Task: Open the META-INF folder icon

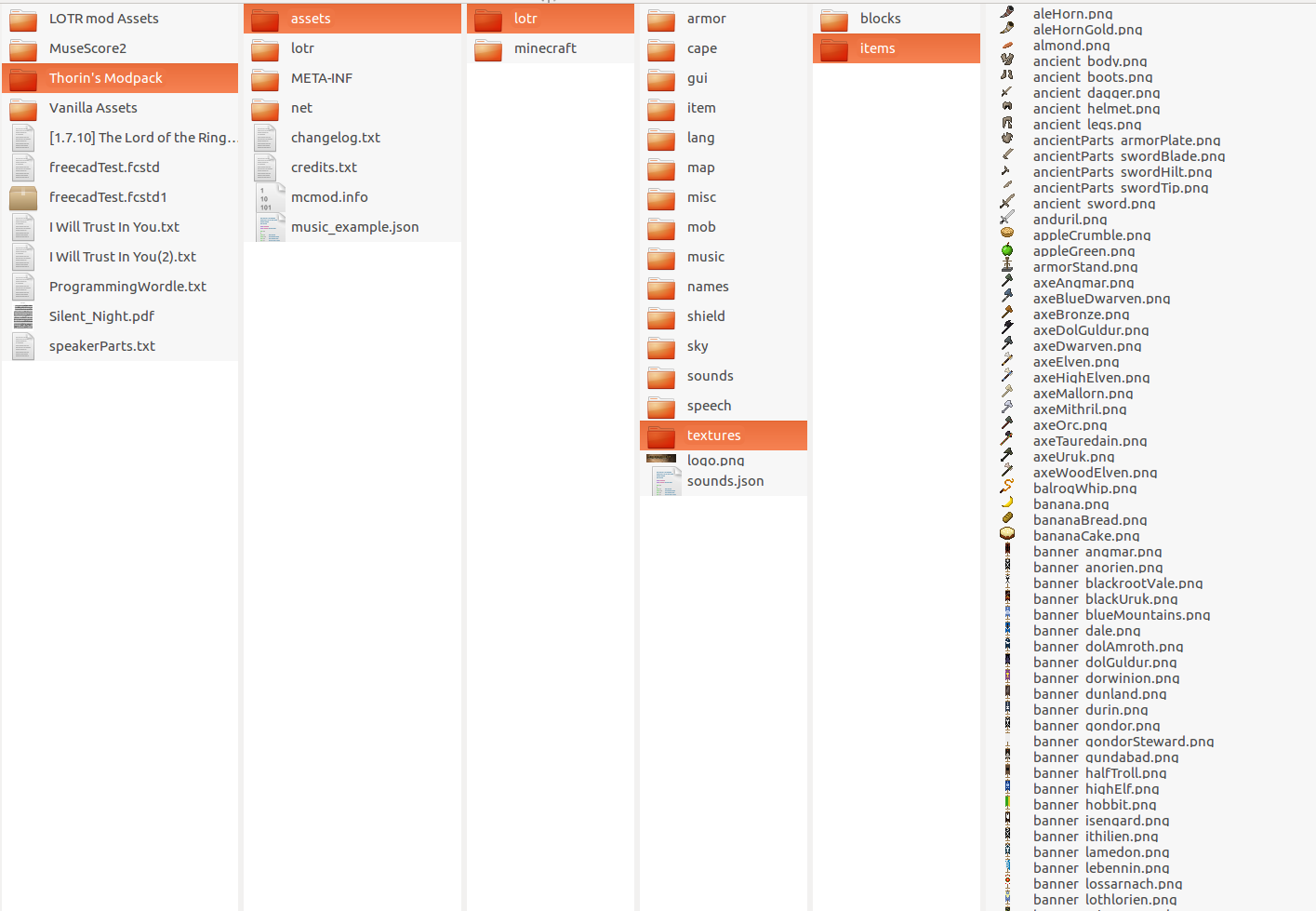Action: point(265,78)
